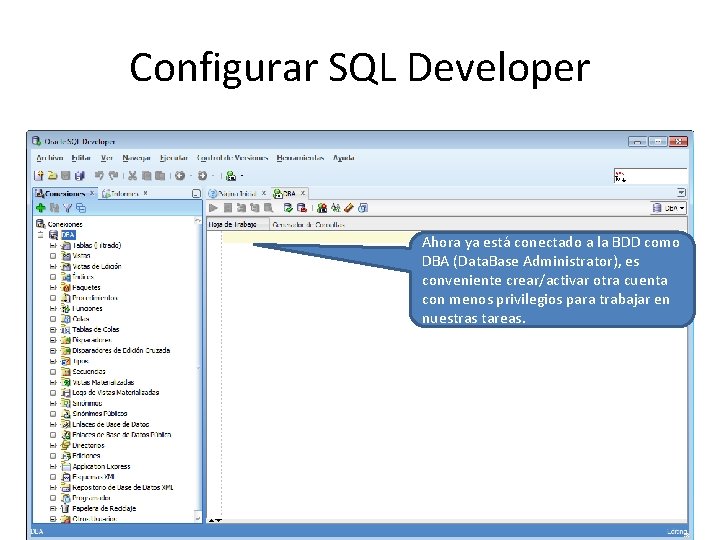Viewport: 720px width, 540px height.
Task: Click the Undo toolbar icon
Action: click(99, 175)
